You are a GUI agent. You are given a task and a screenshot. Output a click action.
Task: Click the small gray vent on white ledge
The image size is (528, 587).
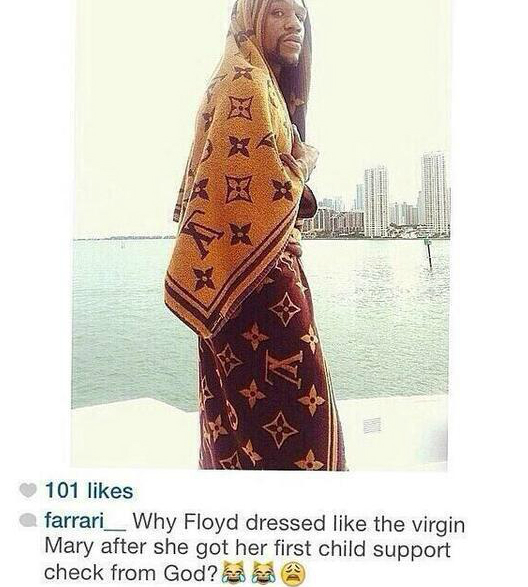point(372,426)
